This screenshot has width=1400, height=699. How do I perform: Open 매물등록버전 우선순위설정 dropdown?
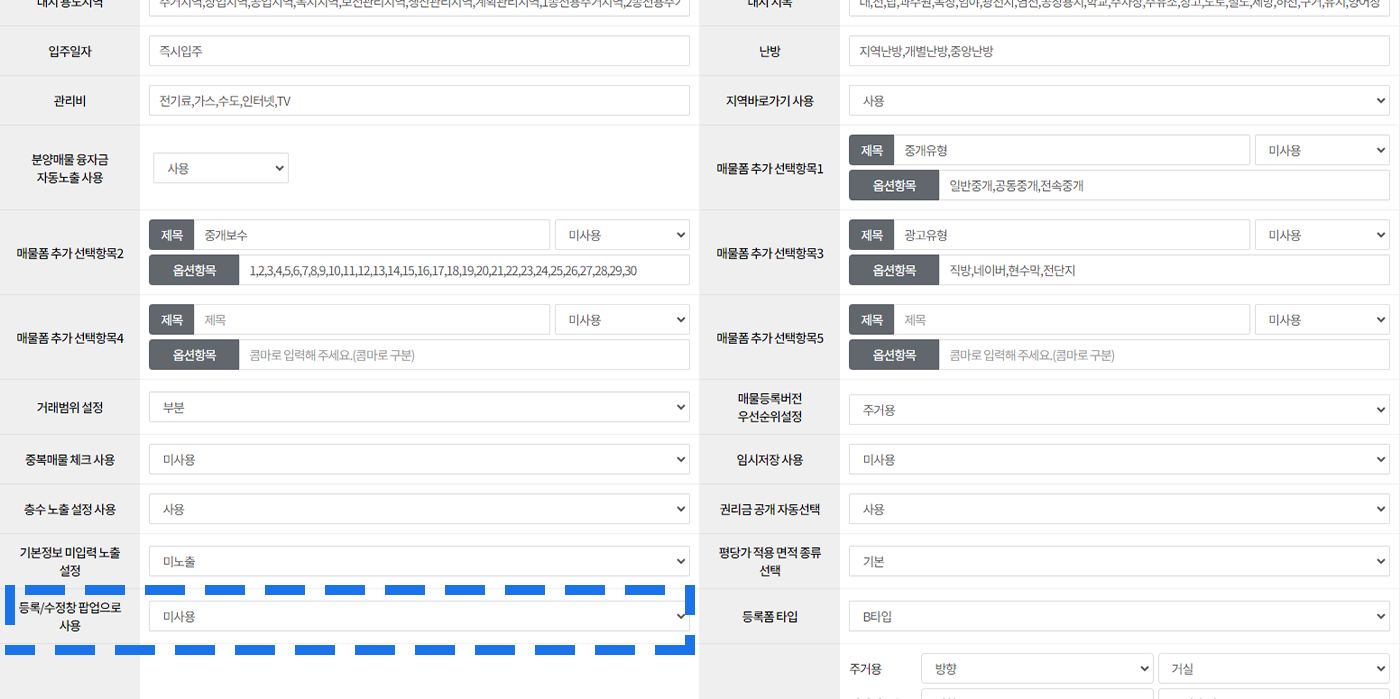1119,410
